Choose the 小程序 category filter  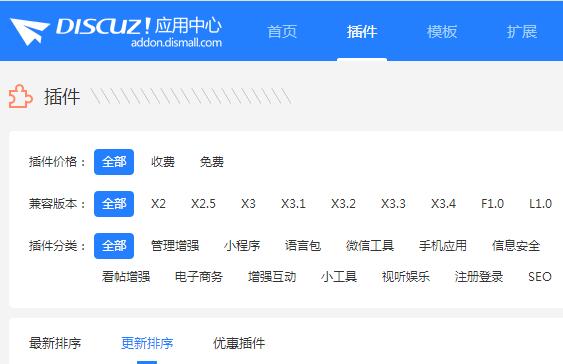[242, 246]
